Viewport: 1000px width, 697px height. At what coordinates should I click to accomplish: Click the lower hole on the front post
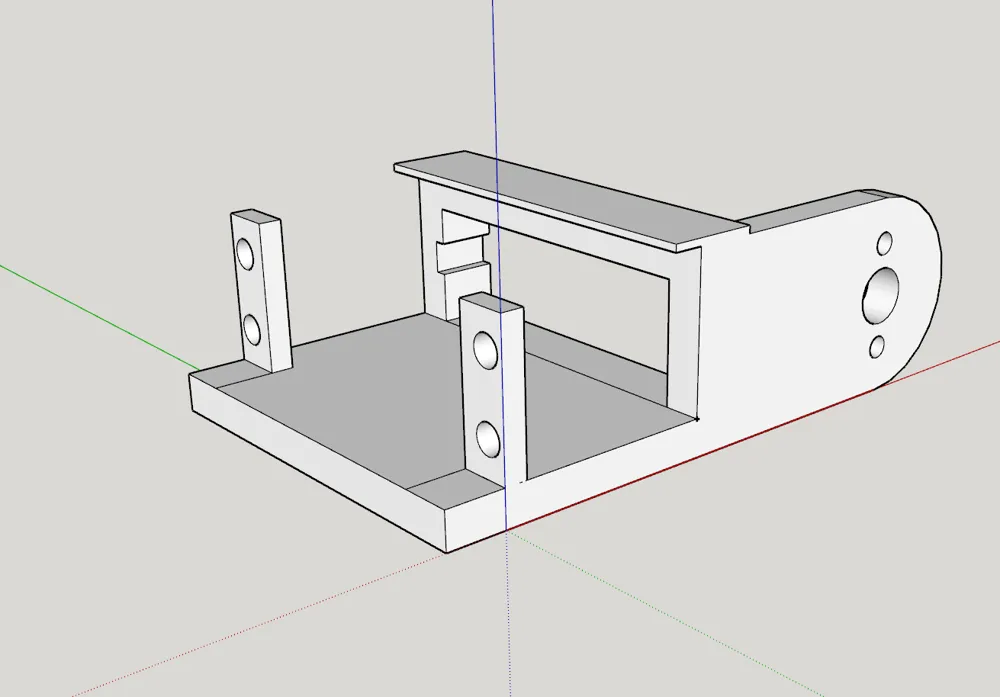click(489, 438)
